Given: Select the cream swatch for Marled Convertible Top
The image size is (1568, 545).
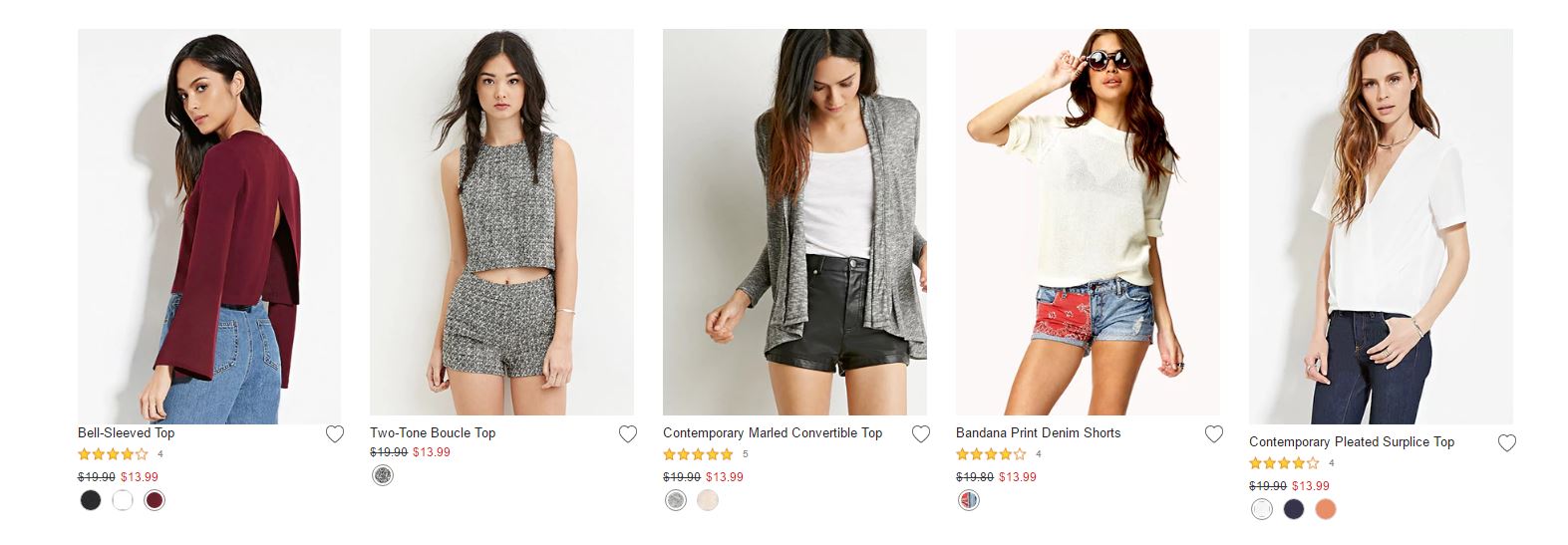Looking at the screenshot, I should point(708,500).
